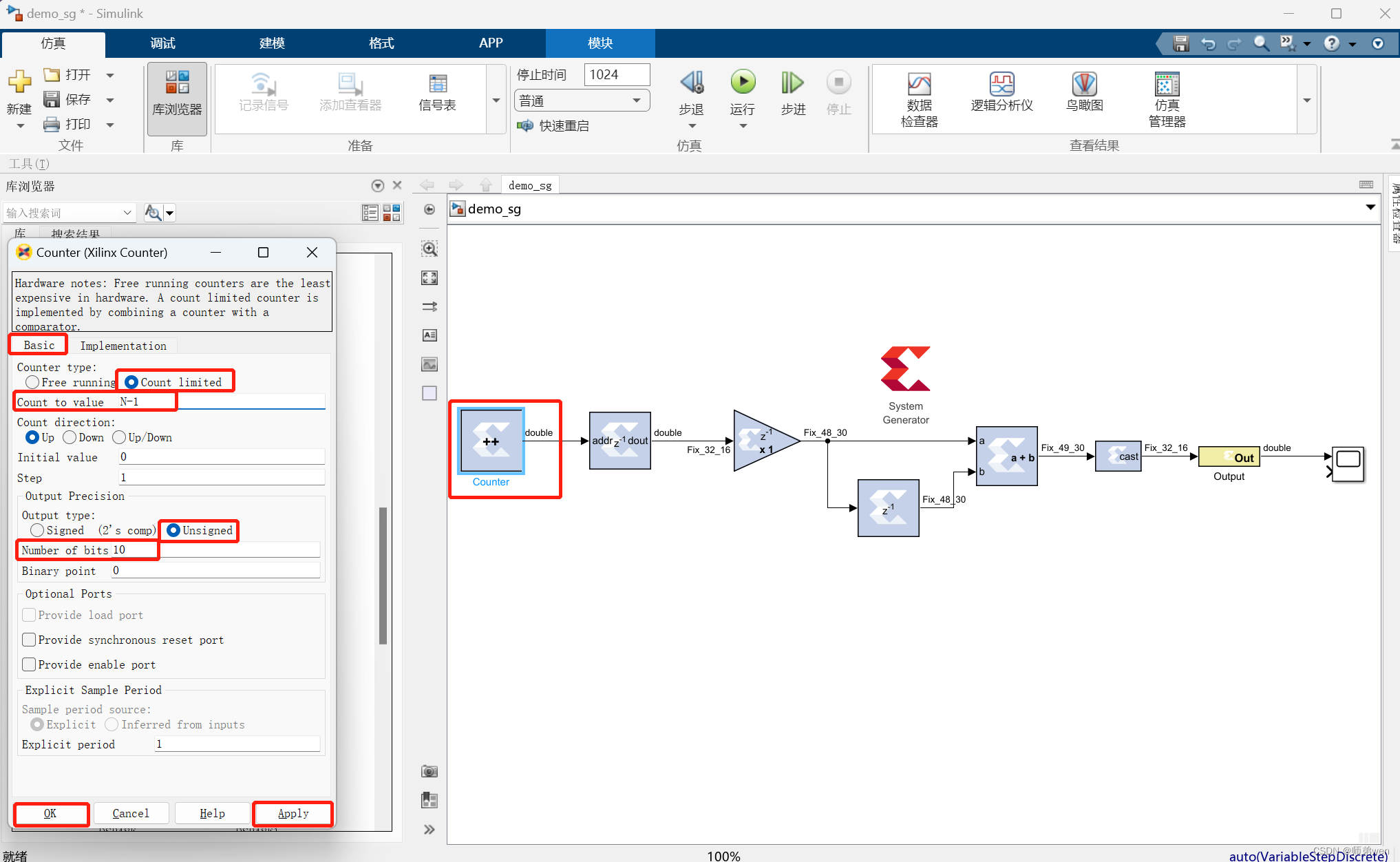This screenshot has height=862, width=1400.
Task: Enable Provide synchronous reset port checkbox
Action: 27,639
